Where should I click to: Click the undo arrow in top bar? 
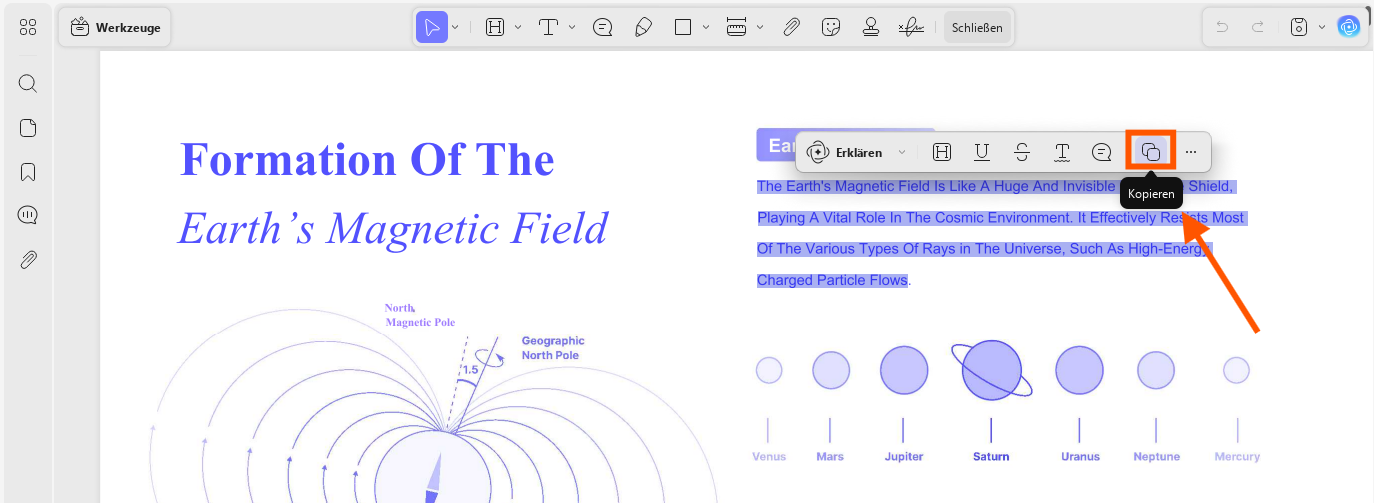tap(1222, 27)
